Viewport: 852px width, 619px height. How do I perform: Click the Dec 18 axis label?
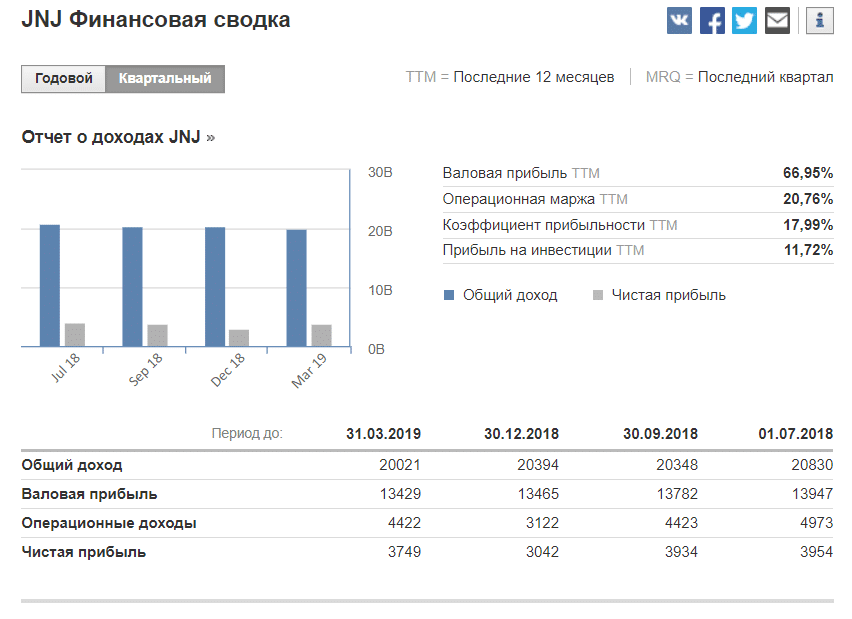[x=228, y=370]
